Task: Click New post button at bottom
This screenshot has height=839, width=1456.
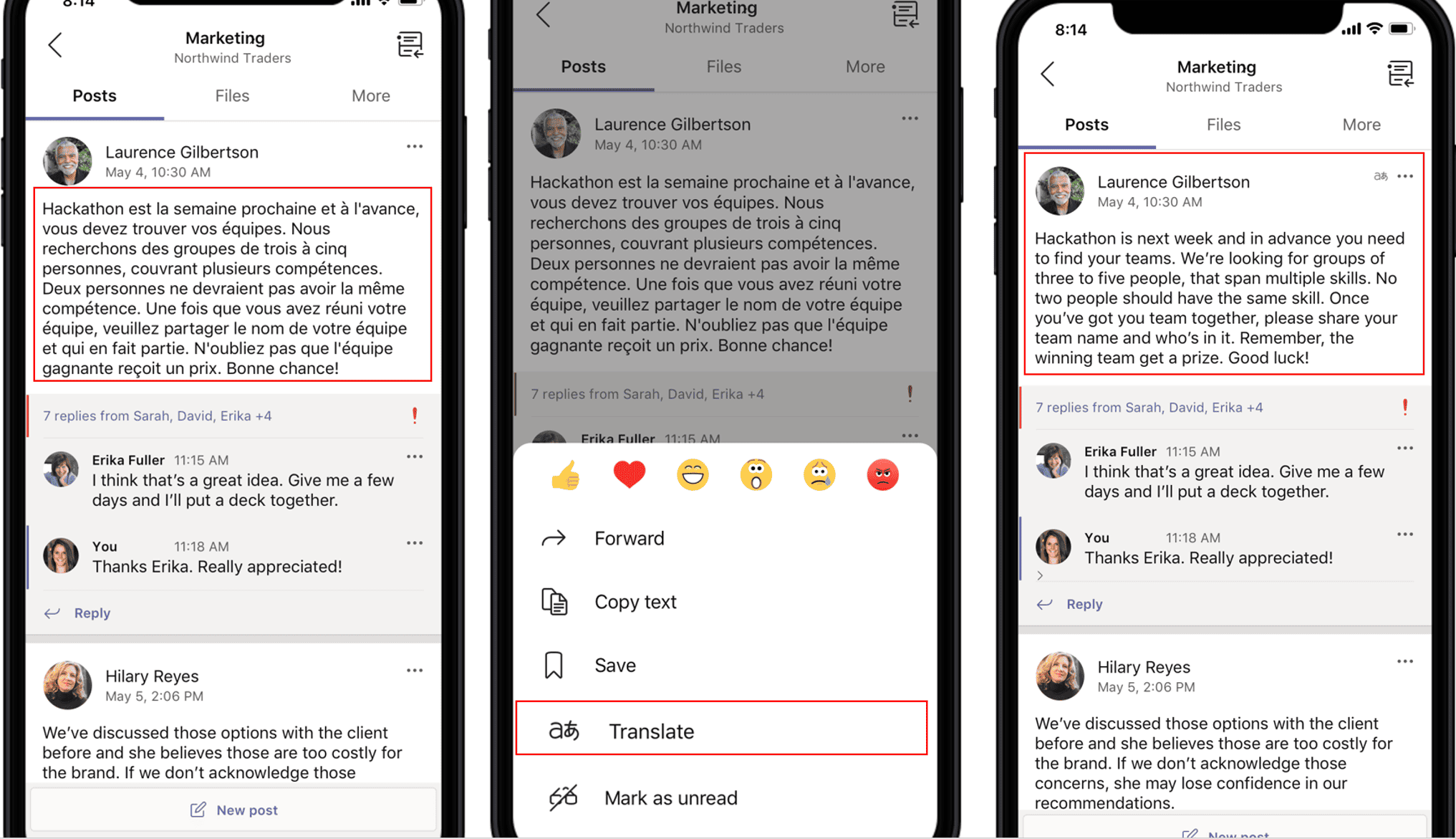Action: click(x=234, y=810)
